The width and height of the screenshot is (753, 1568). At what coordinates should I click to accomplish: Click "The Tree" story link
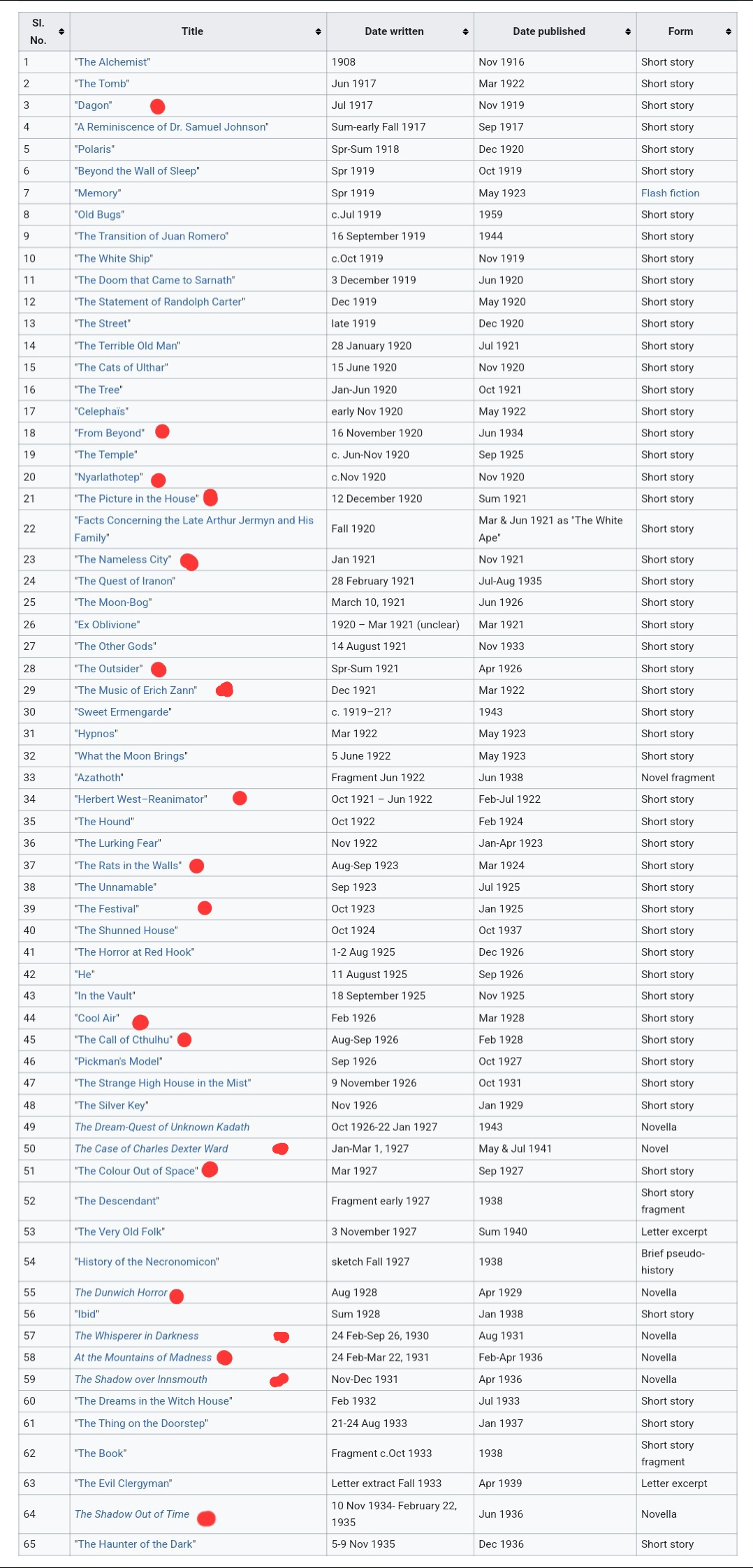point(98,390)
